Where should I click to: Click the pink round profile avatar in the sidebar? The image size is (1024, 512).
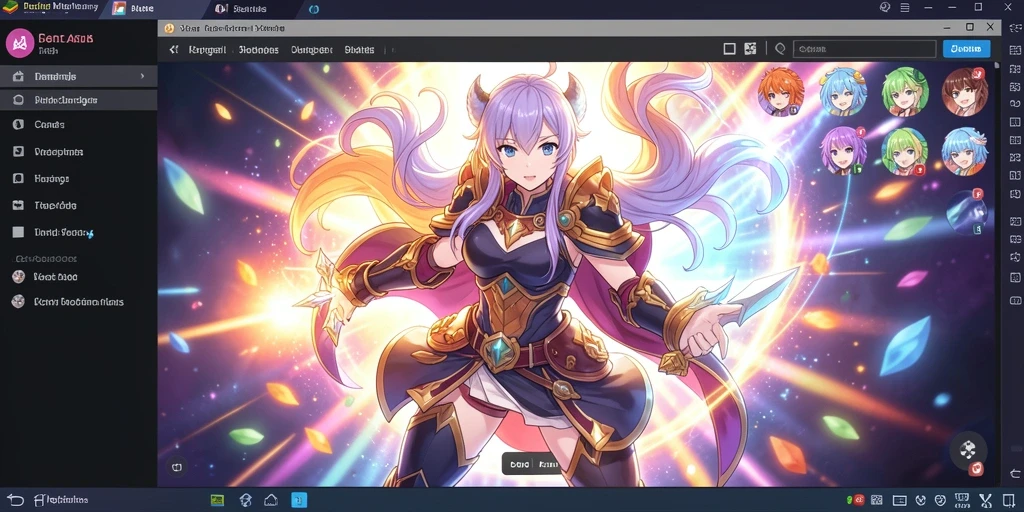(x=20, y=43)
